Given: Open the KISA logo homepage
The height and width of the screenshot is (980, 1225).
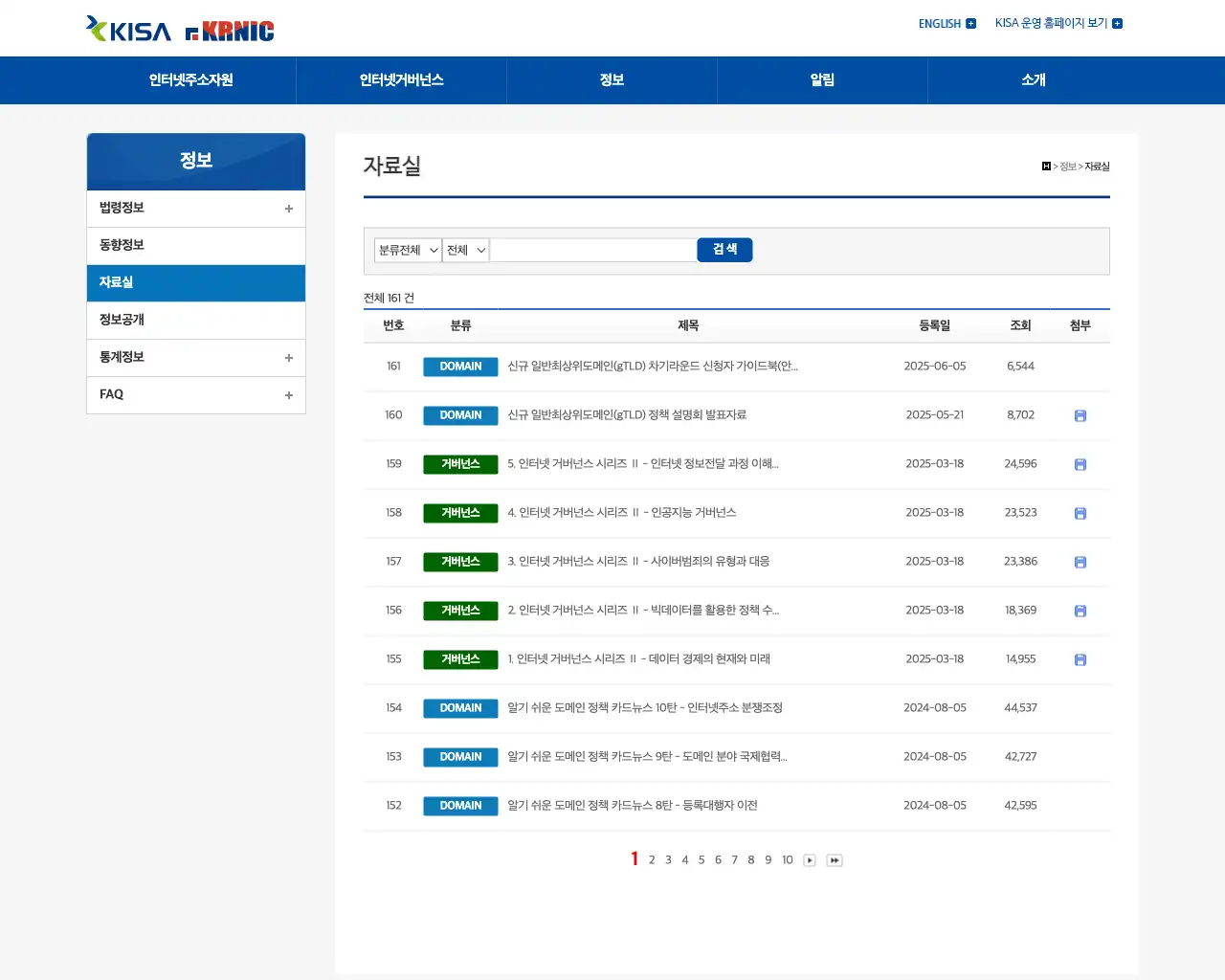Looking at the screenshot, I should point(128,30).
